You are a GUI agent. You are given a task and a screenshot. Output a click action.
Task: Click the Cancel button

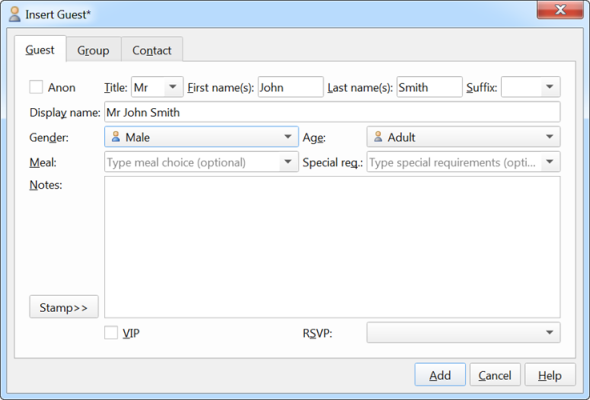click(x=495, y=375)
